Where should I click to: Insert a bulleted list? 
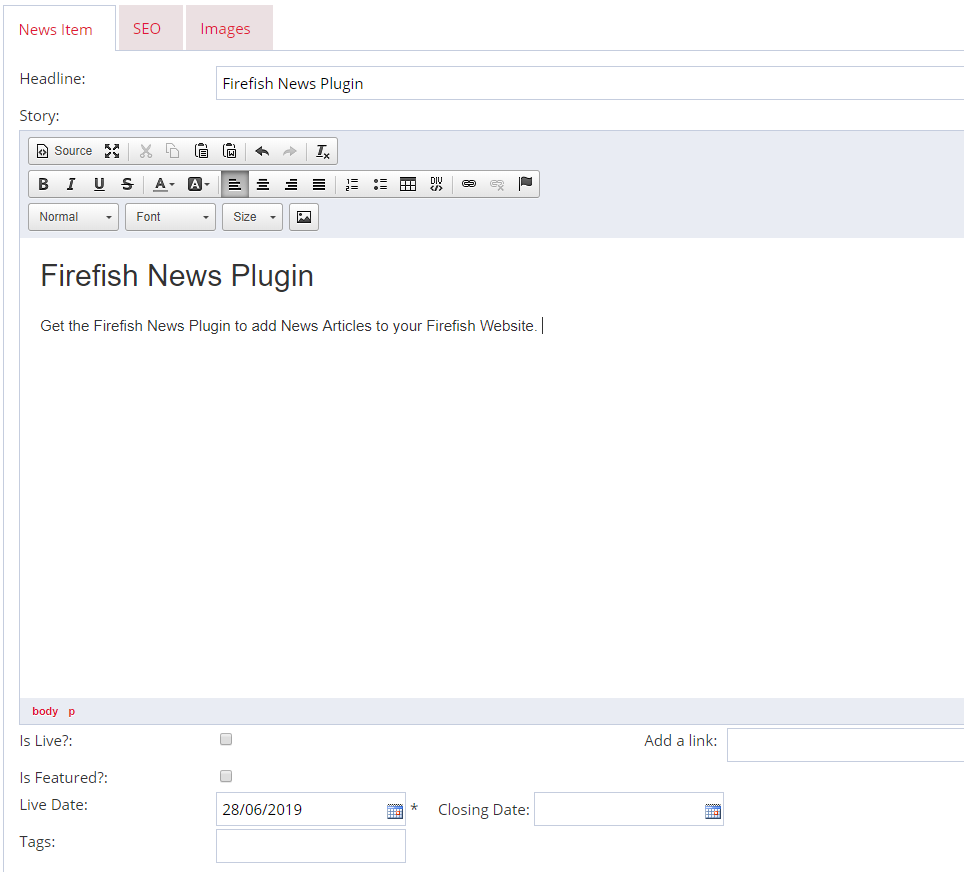[x=380, y=184]
